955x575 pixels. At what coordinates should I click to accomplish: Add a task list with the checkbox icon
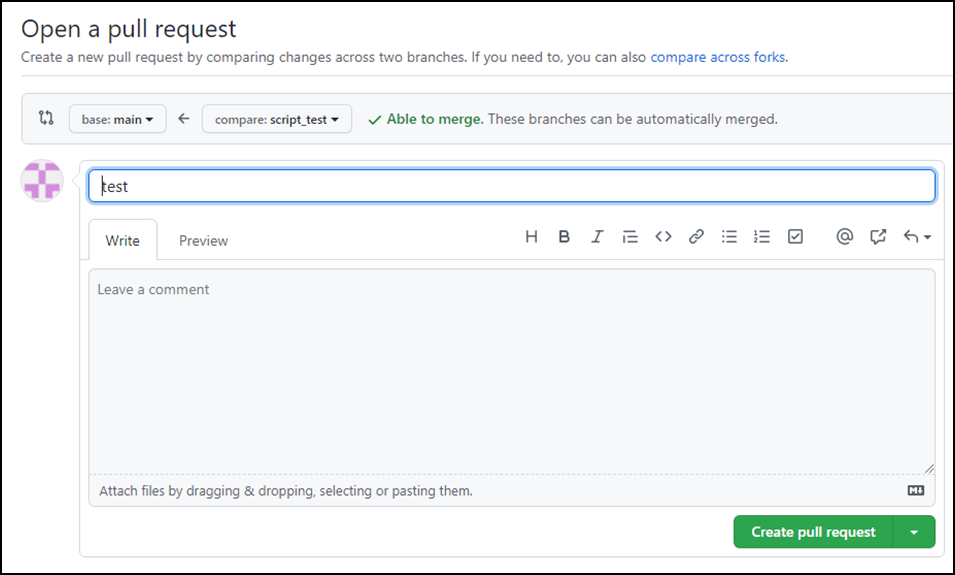tap(795, 236)
